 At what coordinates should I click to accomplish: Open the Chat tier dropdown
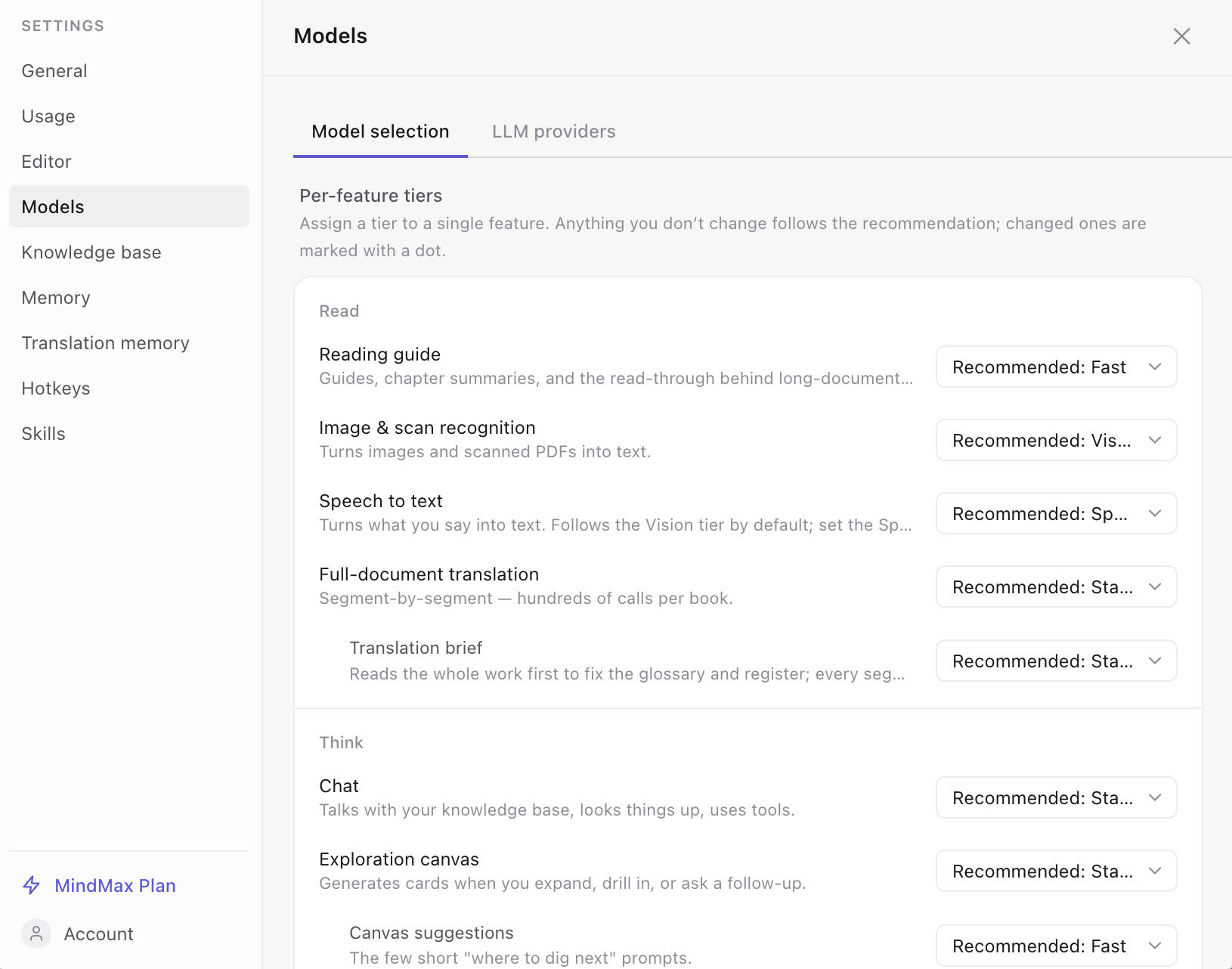point(1057,797)
